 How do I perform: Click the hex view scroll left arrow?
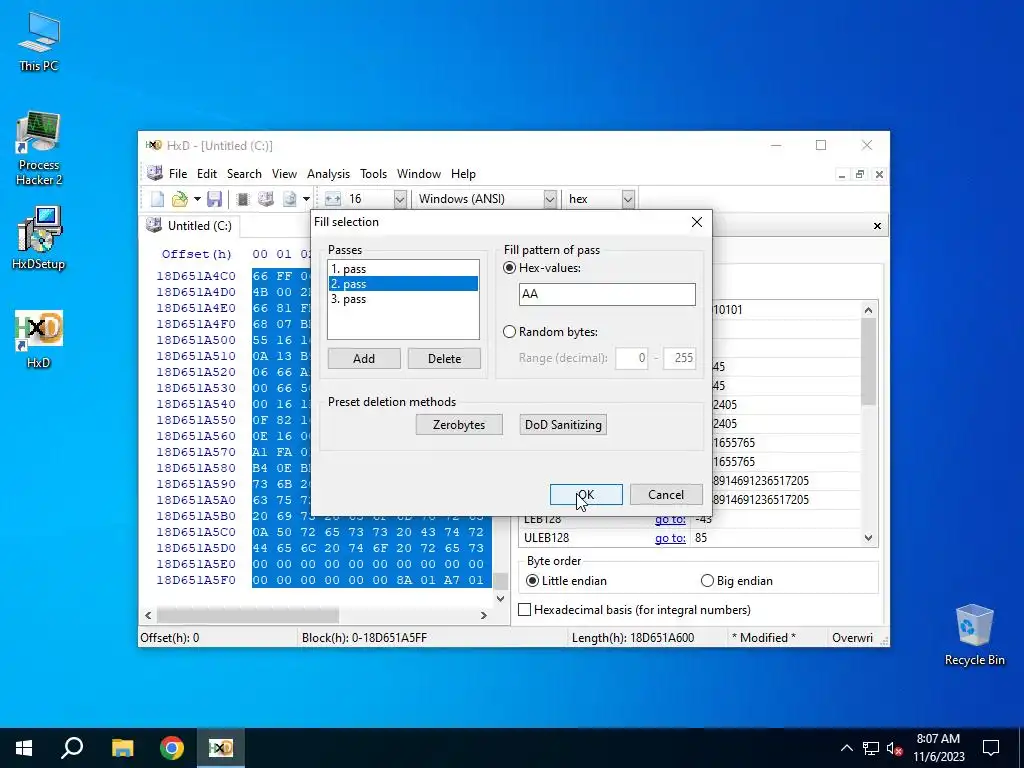[x=148, y=615]
